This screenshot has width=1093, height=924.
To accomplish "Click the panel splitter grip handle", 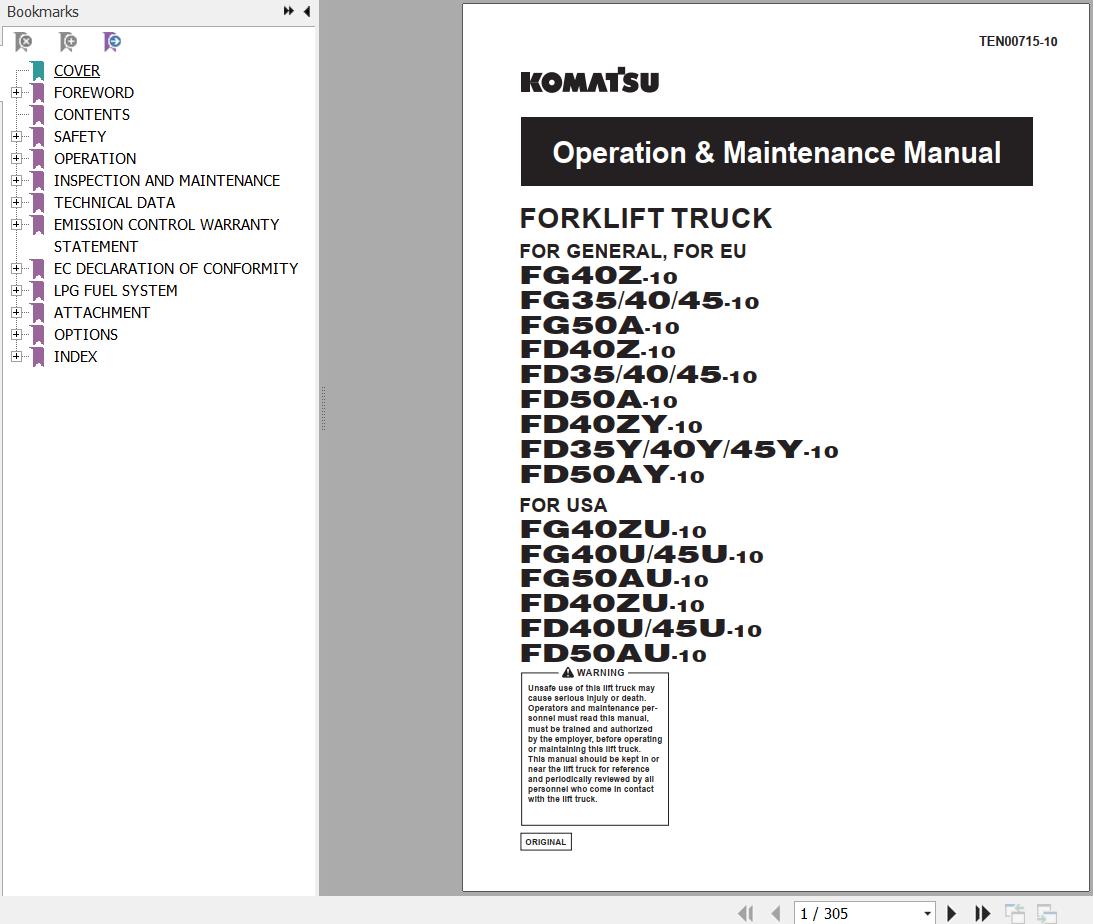I will [323, 408].
